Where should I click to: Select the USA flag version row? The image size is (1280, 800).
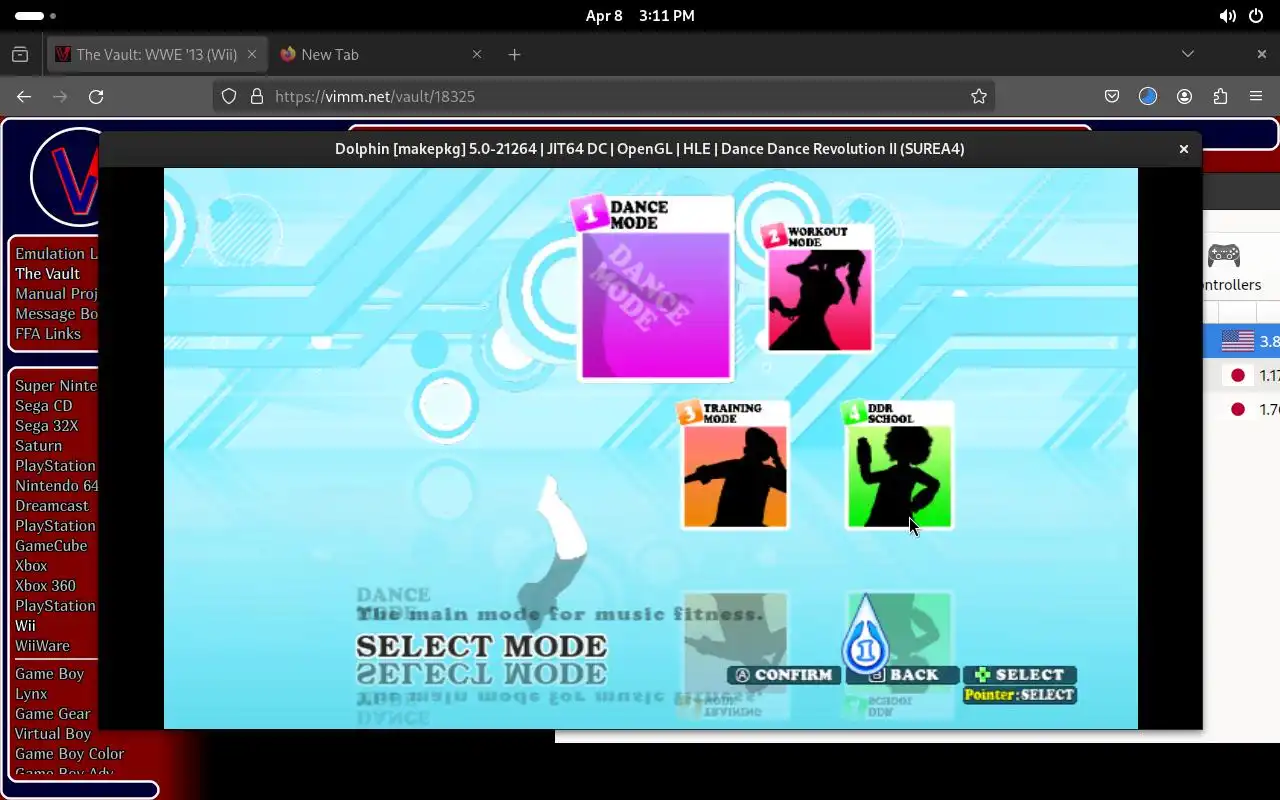click(x=1241, y=341)
